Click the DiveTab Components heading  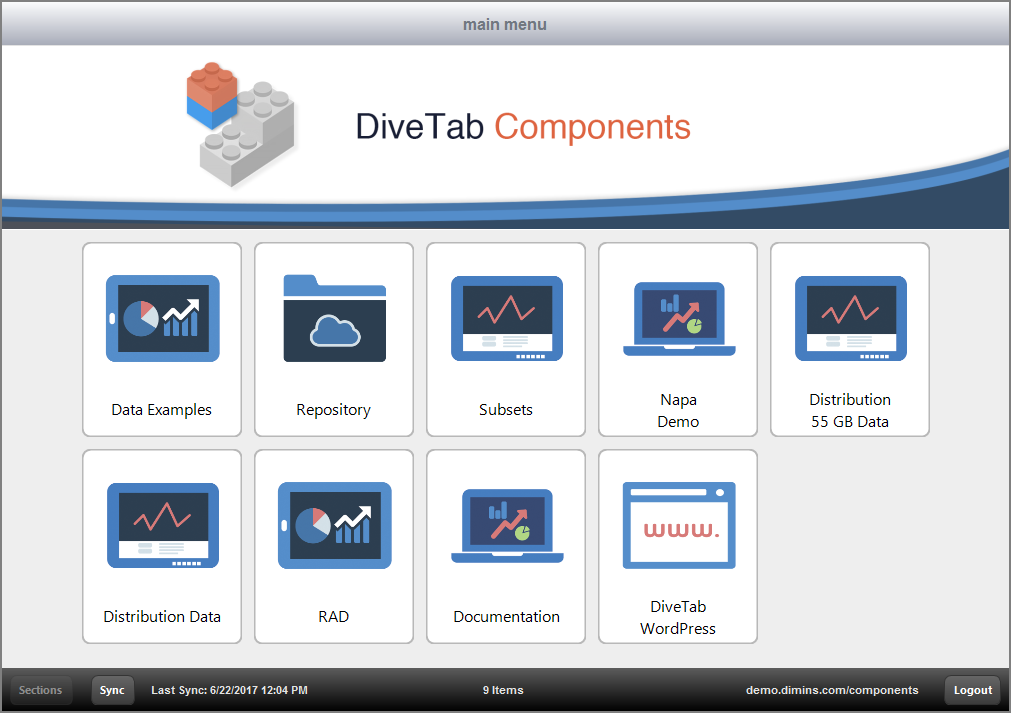pos(522,128)
